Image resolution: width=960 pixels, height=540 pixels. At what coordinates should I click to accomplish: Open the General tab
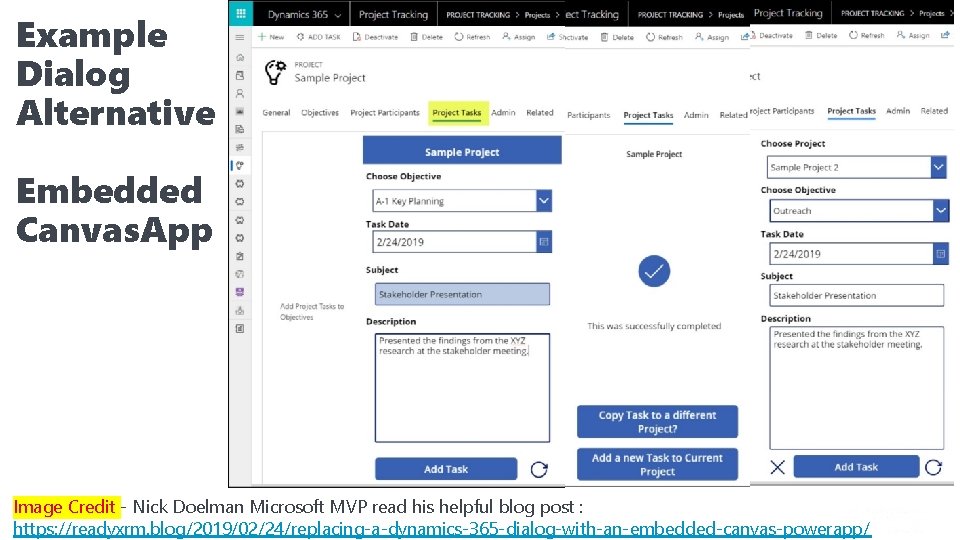pos(276,113)
